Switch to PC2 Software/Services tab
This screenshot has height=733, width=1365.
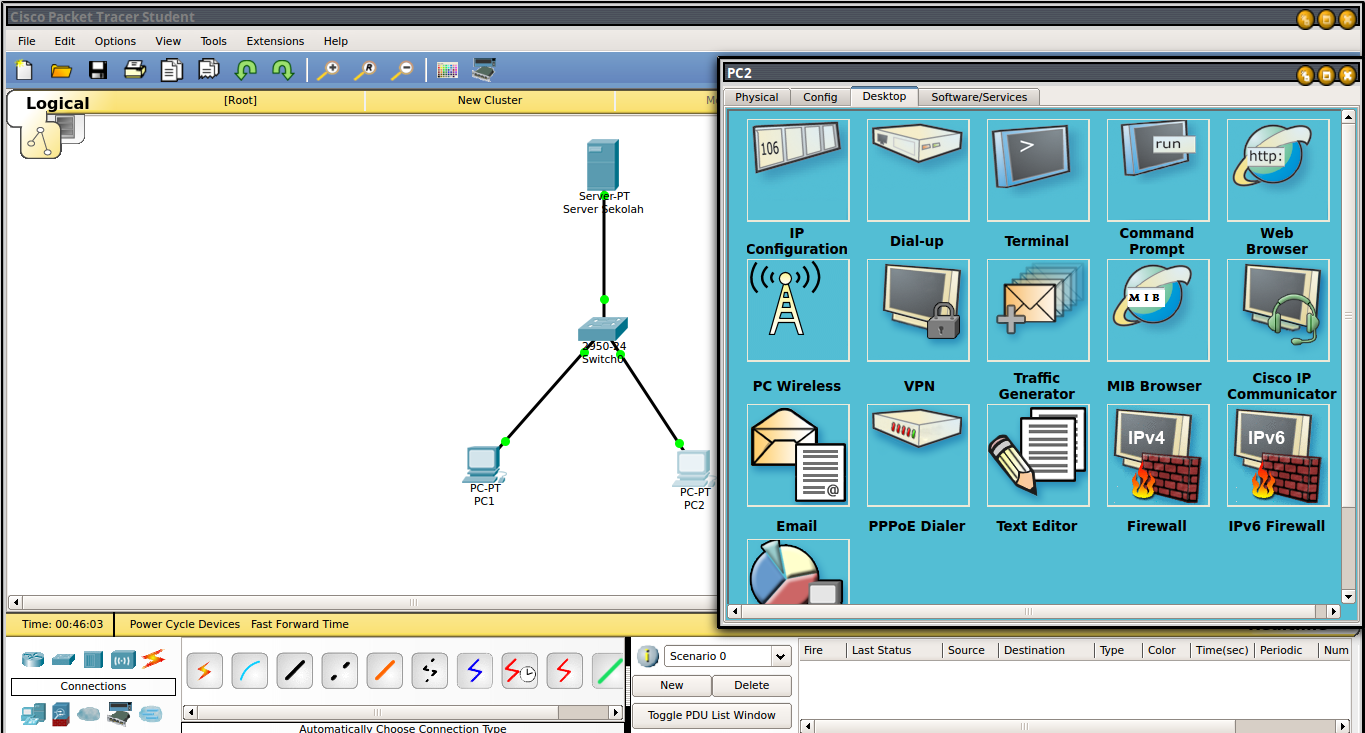(979, 97)
